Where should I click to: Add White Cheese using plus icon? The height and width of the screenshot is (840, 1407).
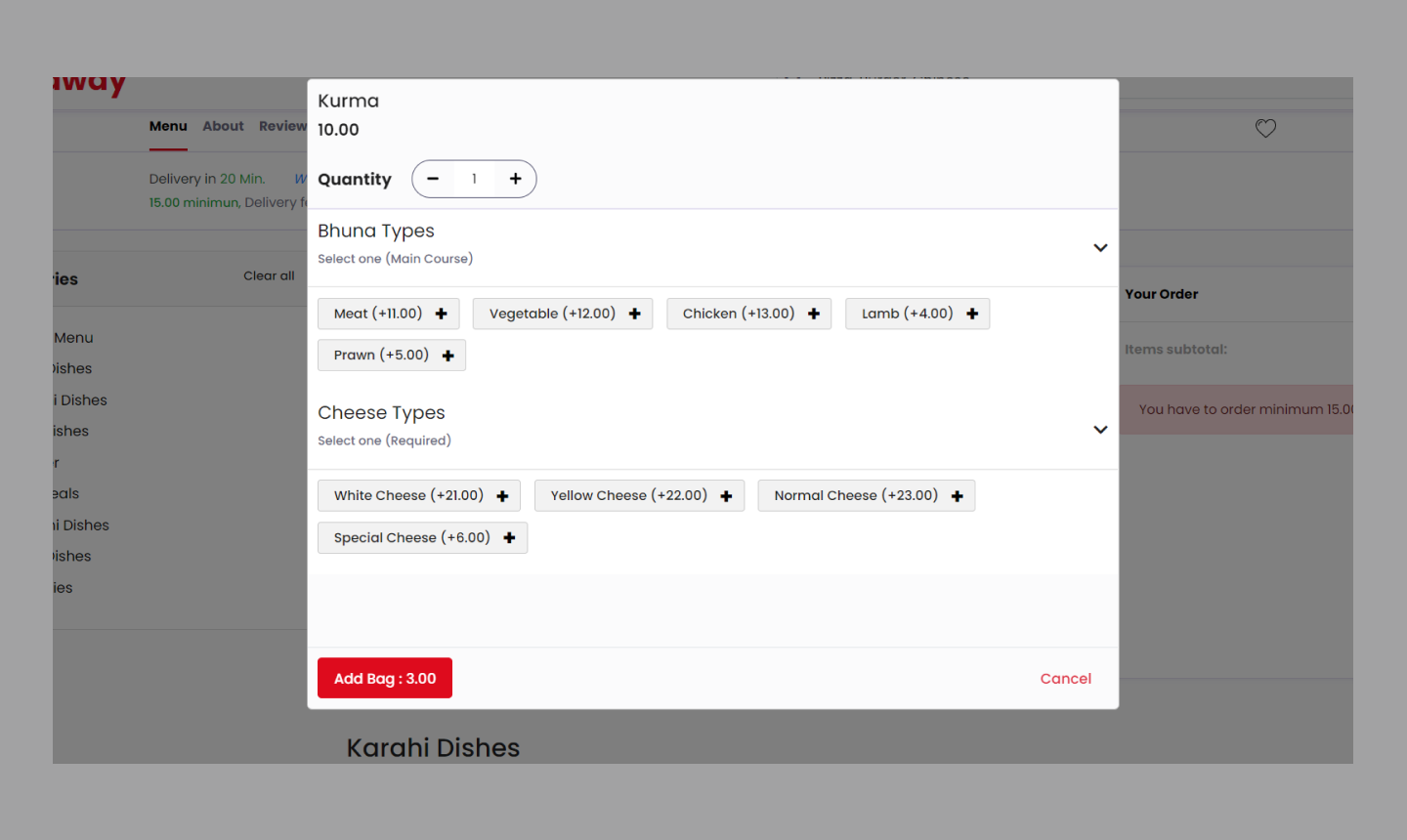(x=502, y=496)
